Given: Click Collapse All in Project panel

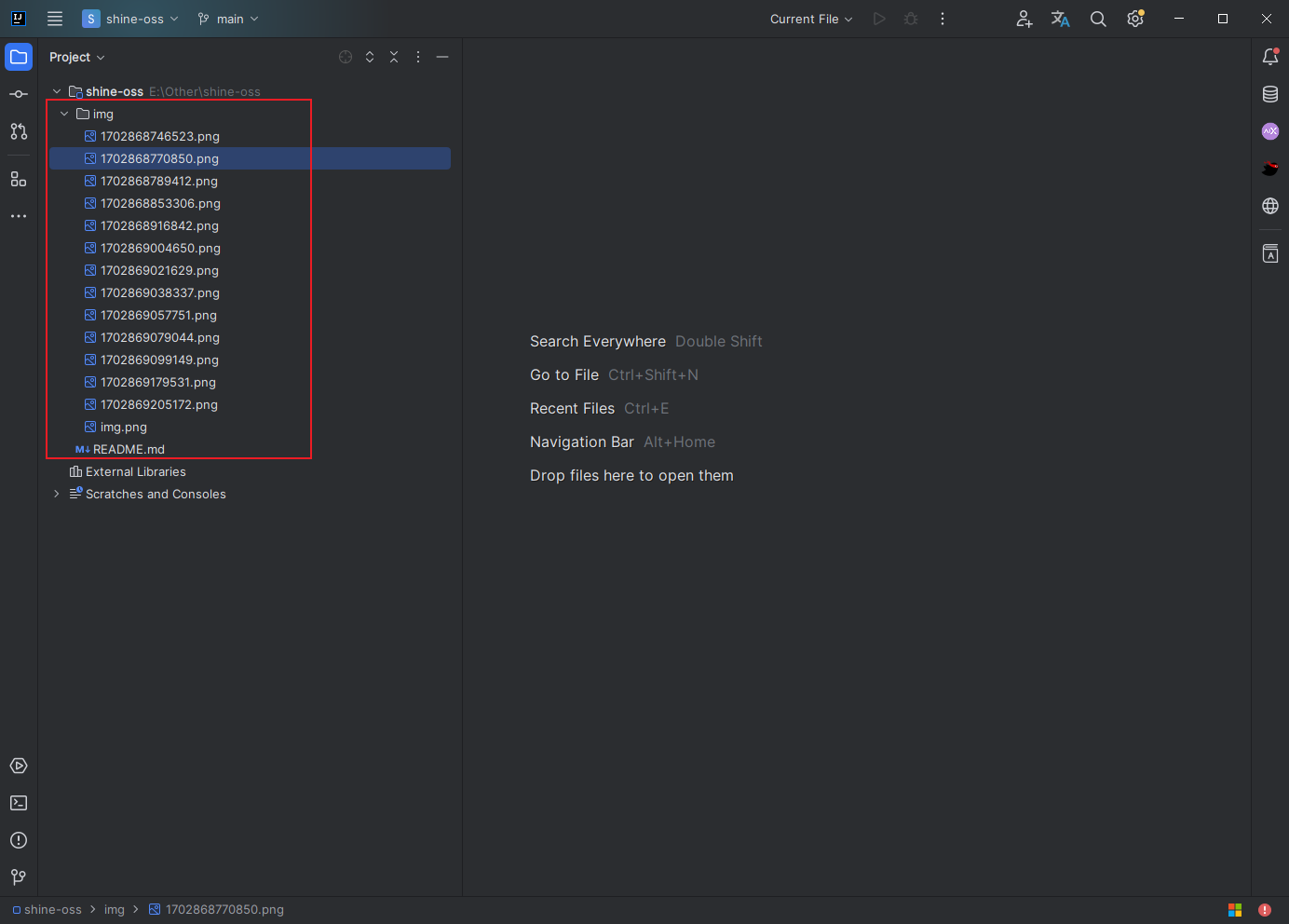Looking at the screenshot, I should click(394, 57).
